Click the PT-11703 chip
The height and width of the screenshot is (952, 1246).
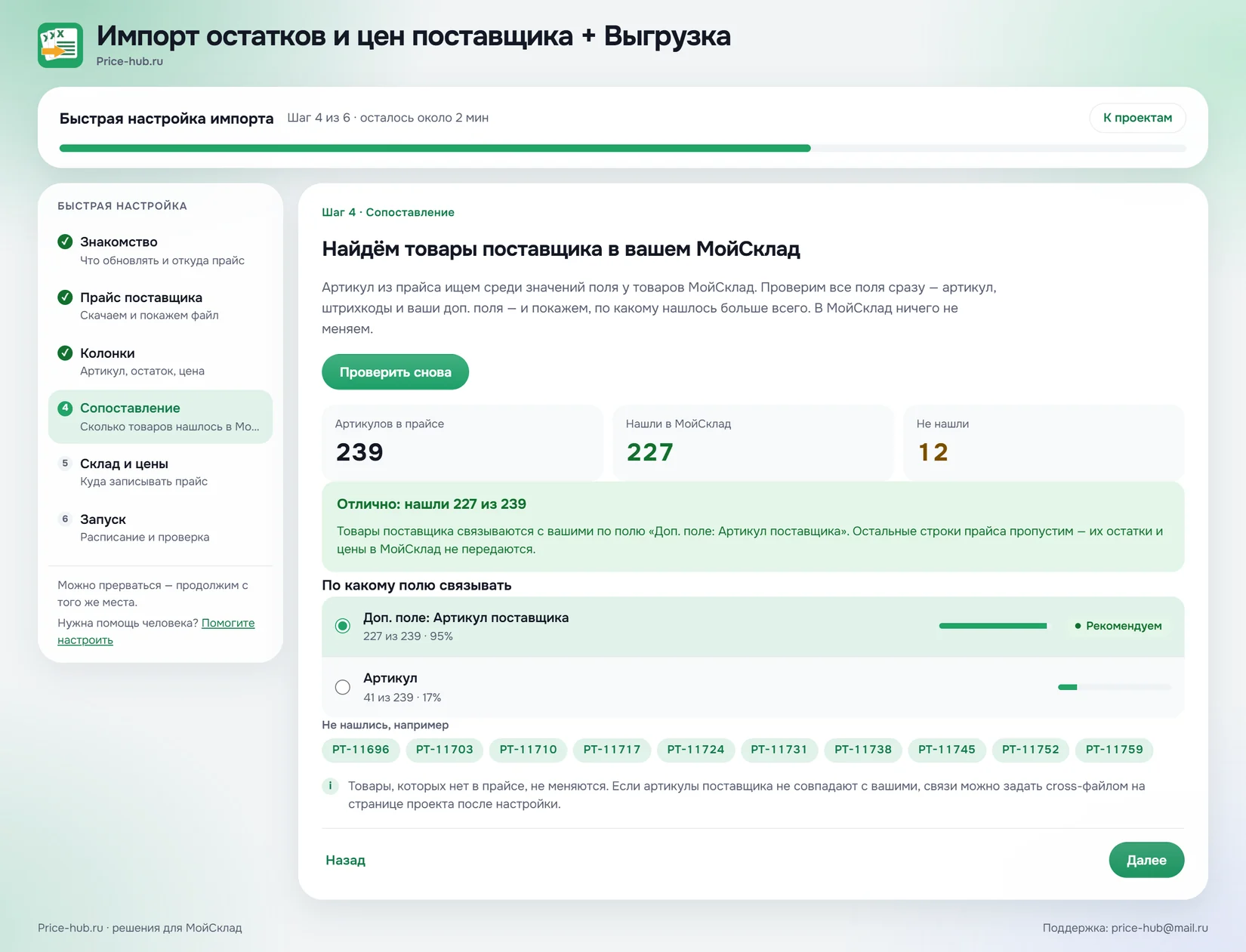445,750
